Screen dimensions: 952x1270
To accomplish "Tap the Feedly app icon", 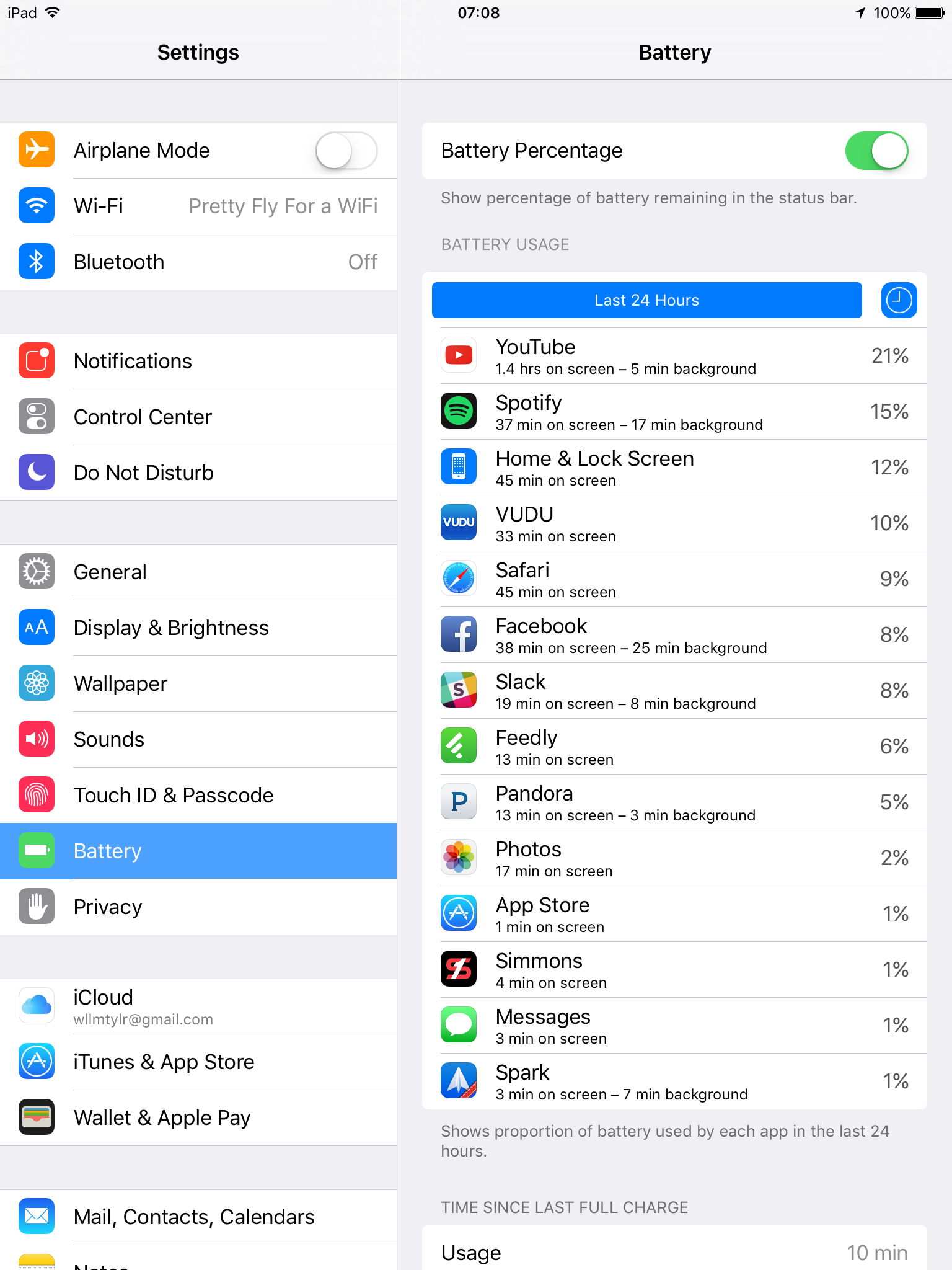I will (x=459, y=746).
